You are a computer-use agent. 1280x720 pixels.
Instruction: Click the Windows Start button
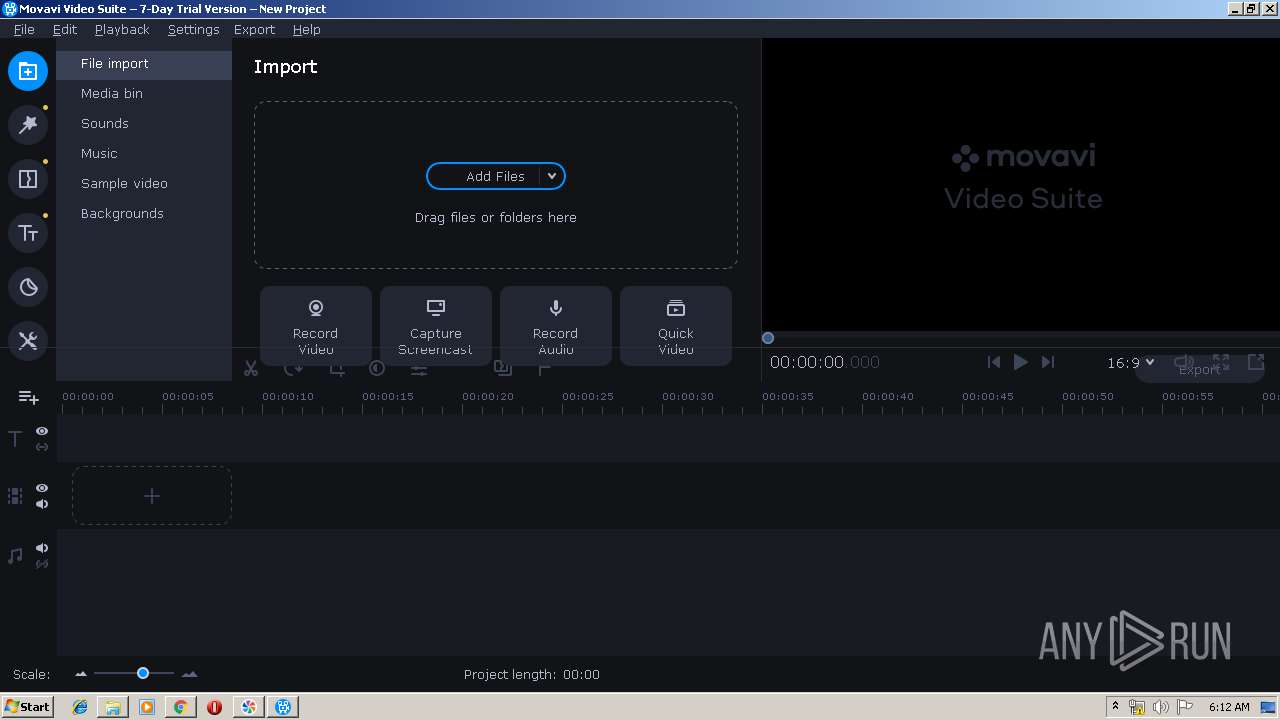pyautogui.click(x=27, y=707)
